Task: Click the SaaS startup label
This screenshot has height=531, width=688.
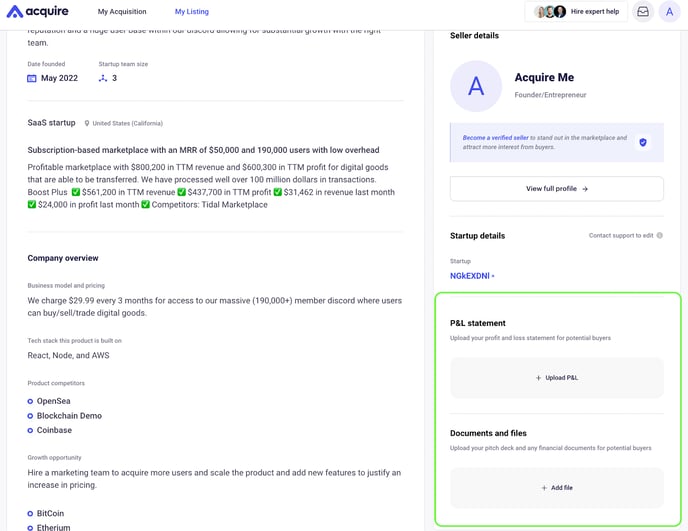Action: [51, 123]
